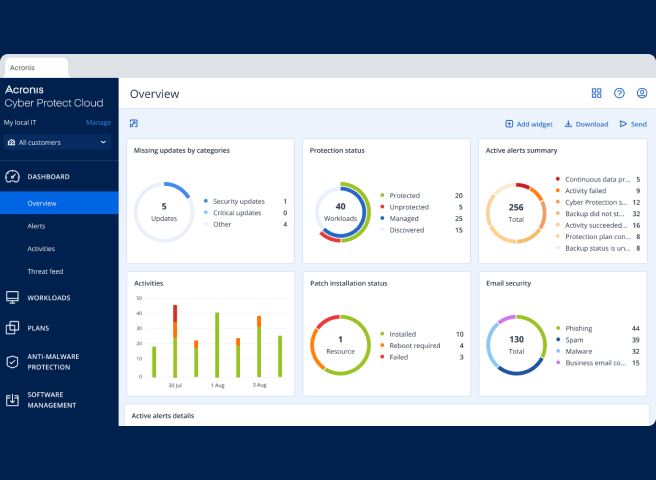Click the Spam legend entry
656x480 pixels.
click(598, 340)
